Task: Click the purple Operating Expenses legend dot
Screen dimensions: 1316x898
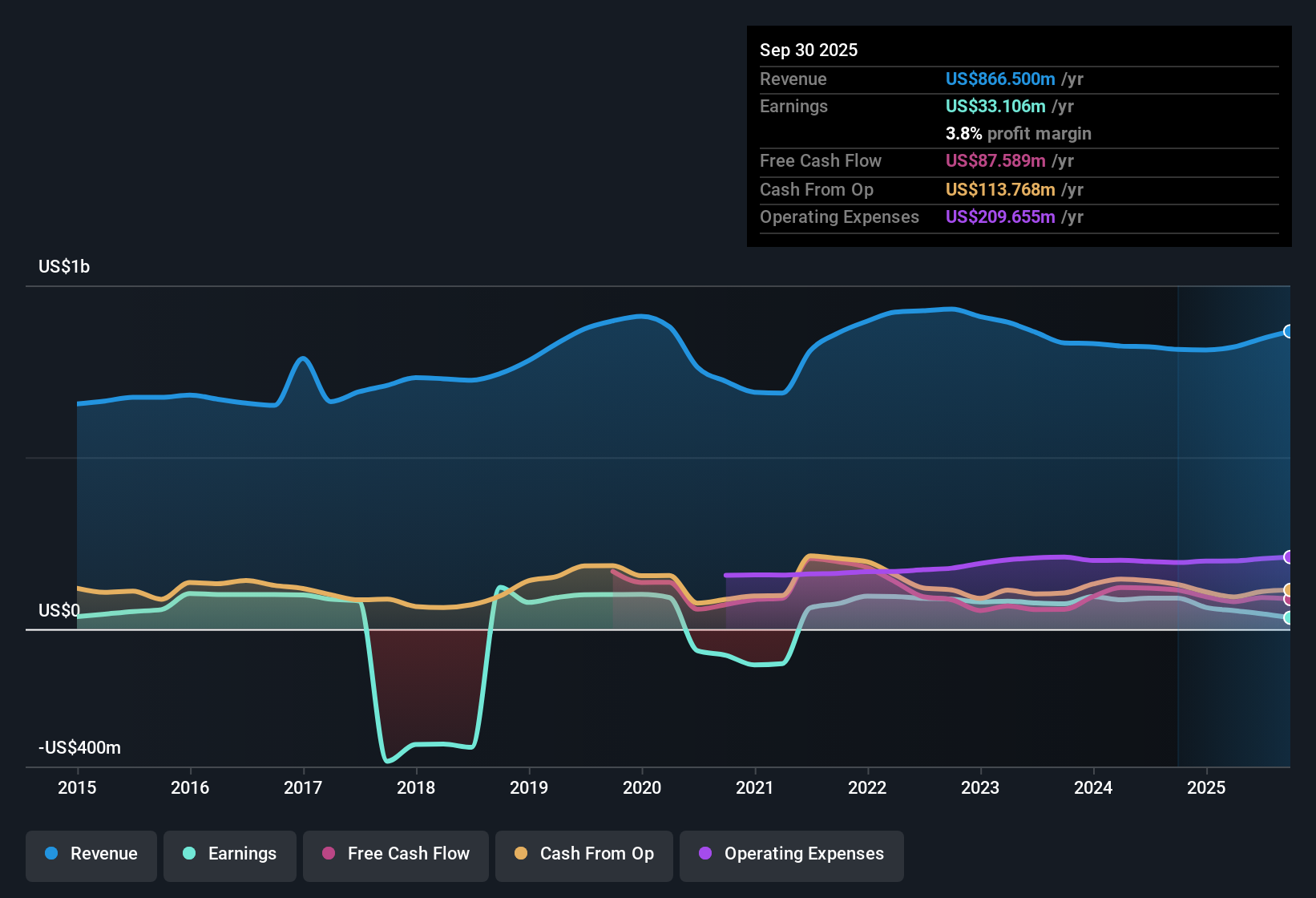Action: pyautogui.click(x=704, y=854)
